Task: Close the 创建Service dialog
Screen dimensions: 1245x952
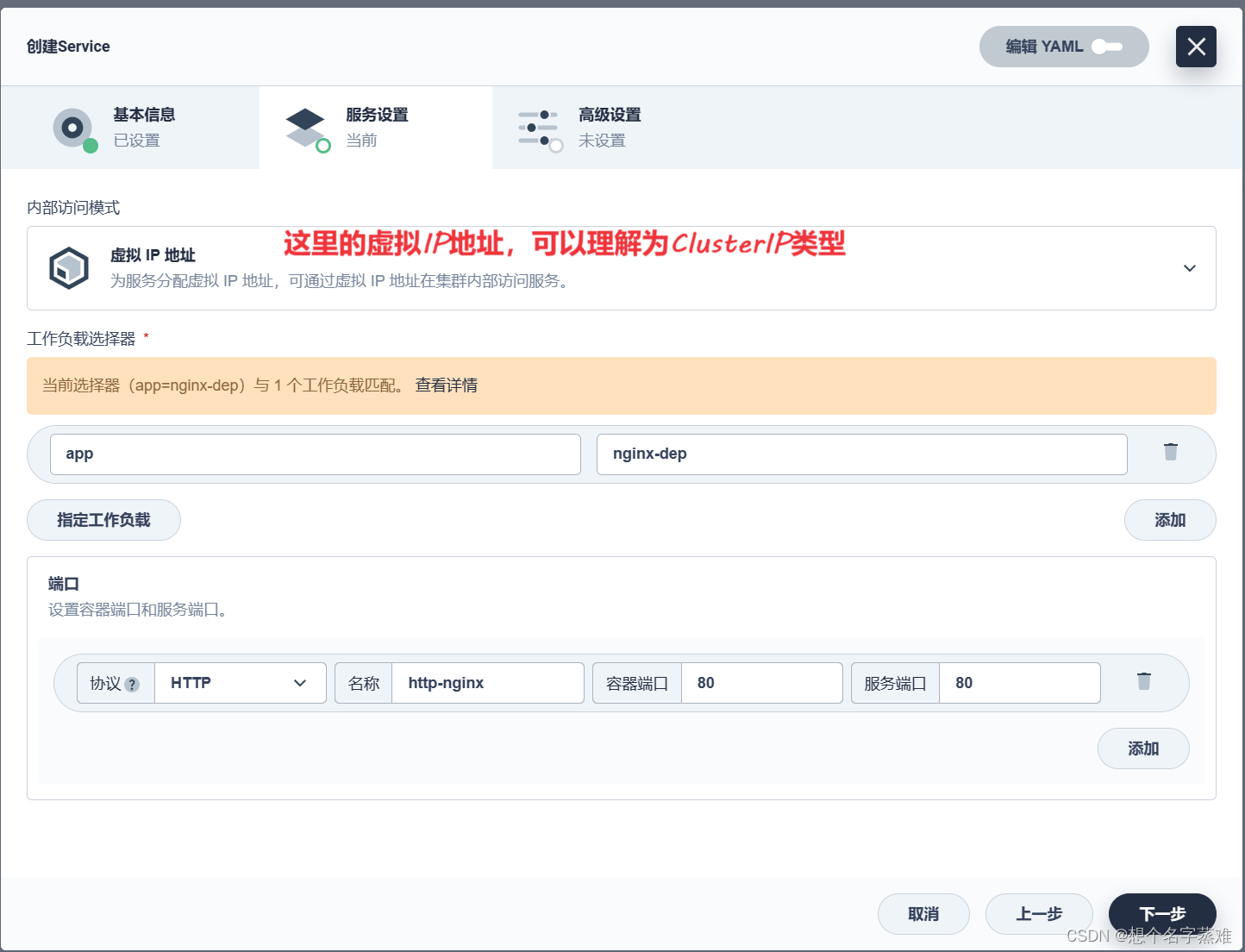Action: (1196, 47)
